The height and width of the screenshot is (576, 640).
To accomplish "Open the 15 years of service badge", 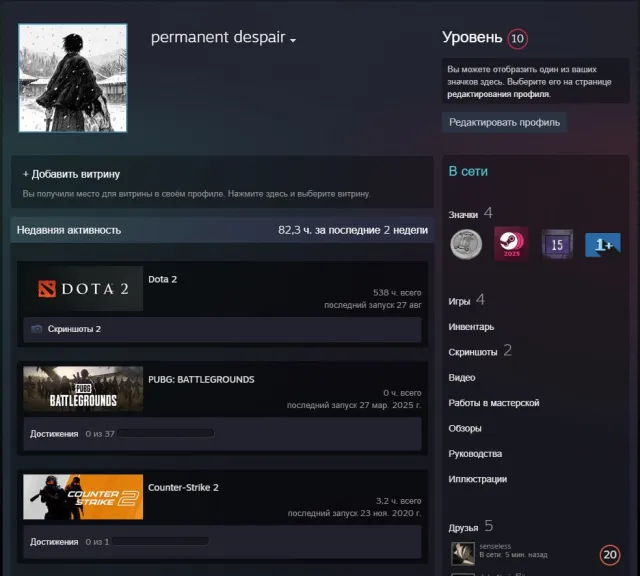I will click(557, 244).
